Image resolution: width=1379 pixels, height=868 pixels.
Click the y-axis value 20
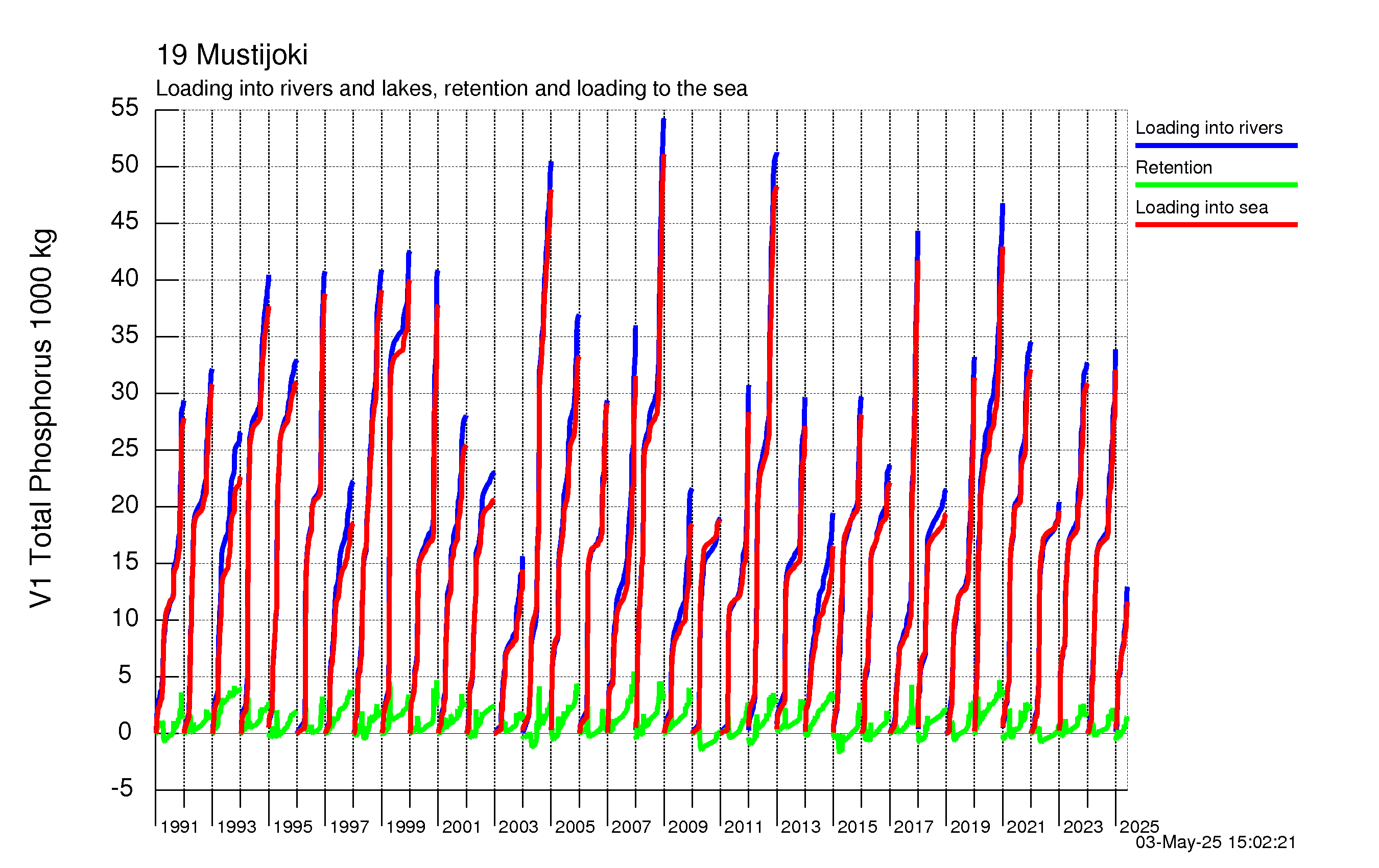click(x=125, y=505)
